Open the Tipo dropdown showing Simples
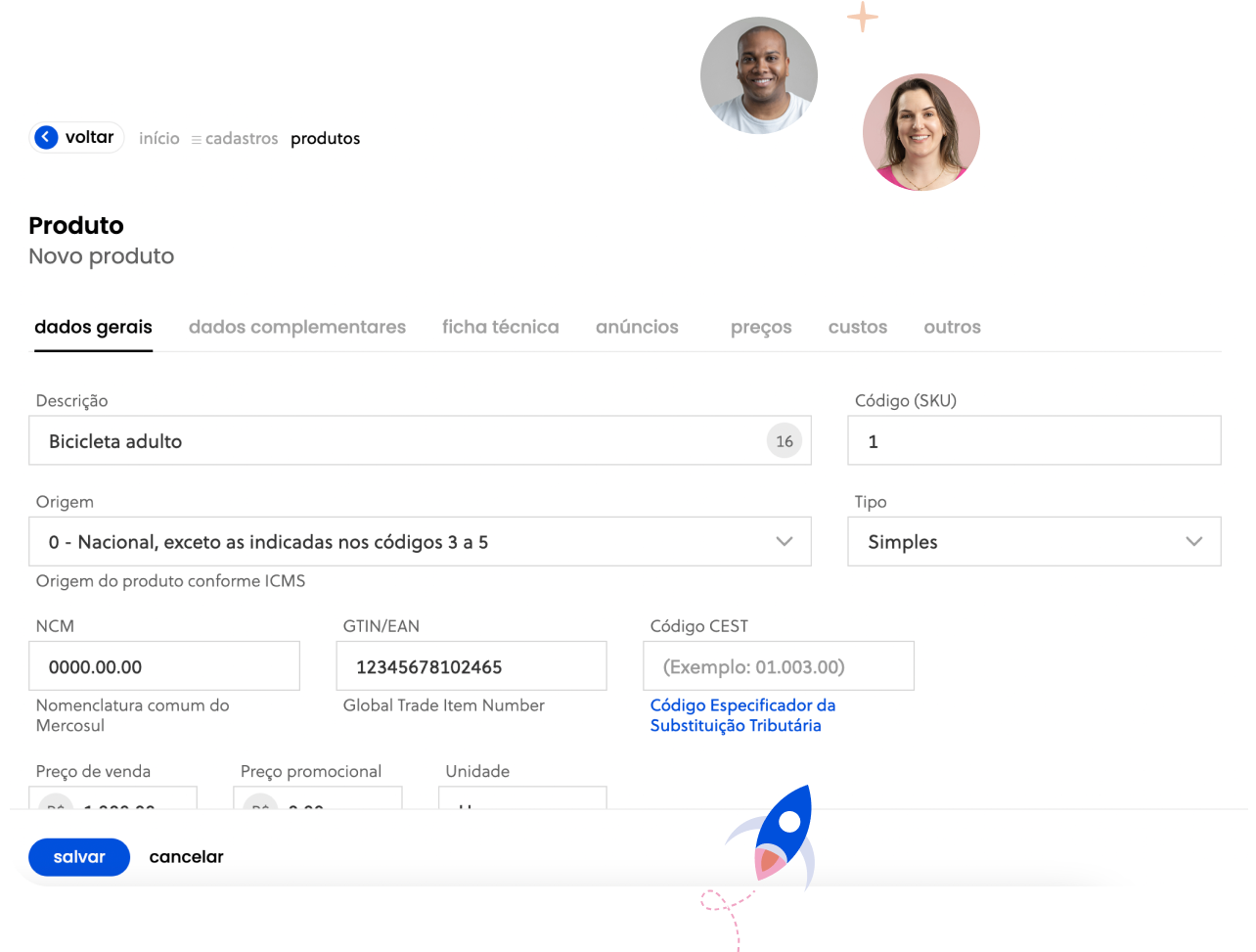 point(1033,542)
